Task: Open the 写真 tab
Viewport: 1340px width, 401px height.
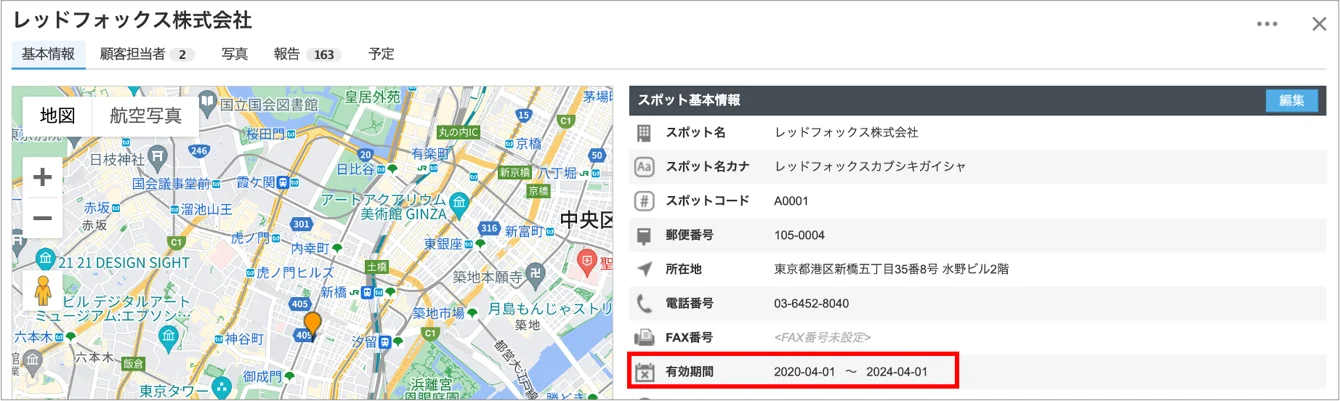Action: coord(235,54)
